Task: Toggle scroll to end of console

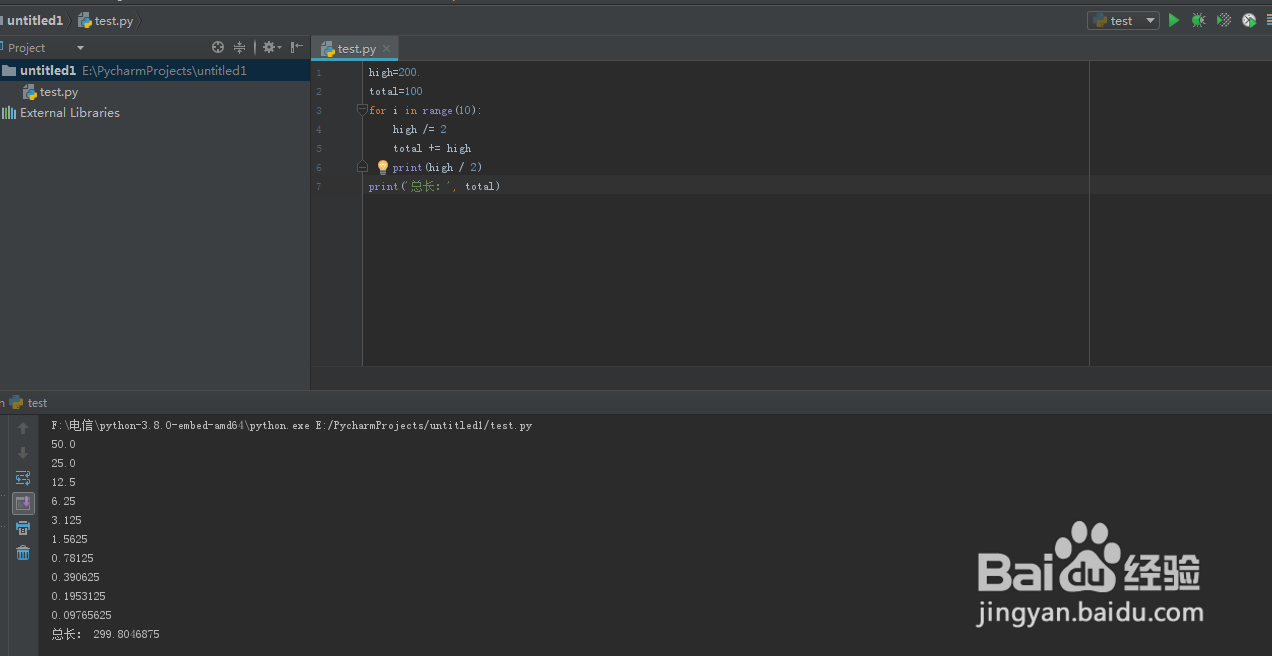Action: tap(23, 503)
